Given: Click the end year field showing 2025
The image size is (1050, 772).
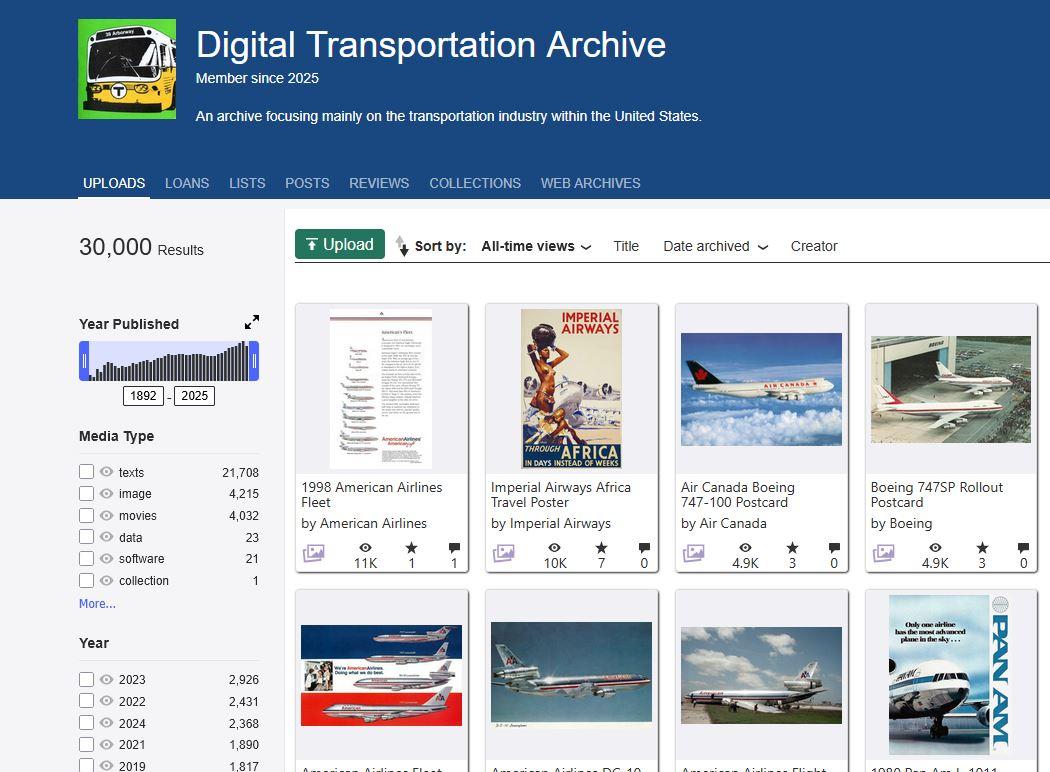Looking at the screenshot, I should pyautogui.click(x=194, y=396).
